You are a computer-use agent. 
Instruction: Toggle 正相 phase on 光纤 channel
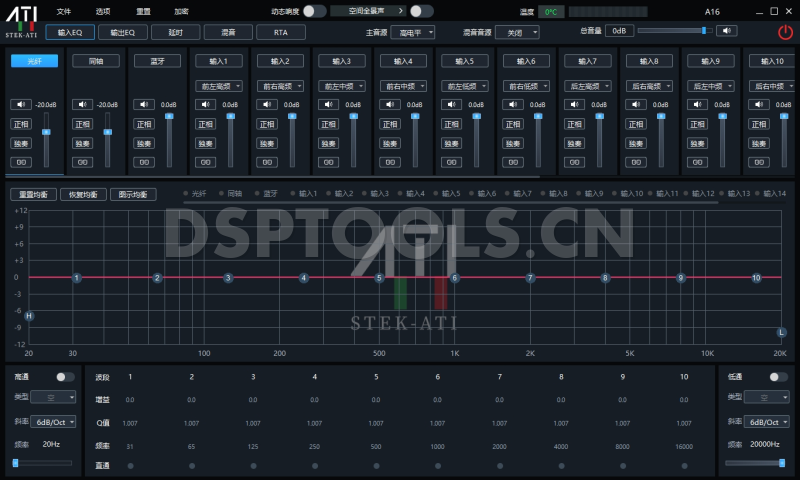pos(21,124)
